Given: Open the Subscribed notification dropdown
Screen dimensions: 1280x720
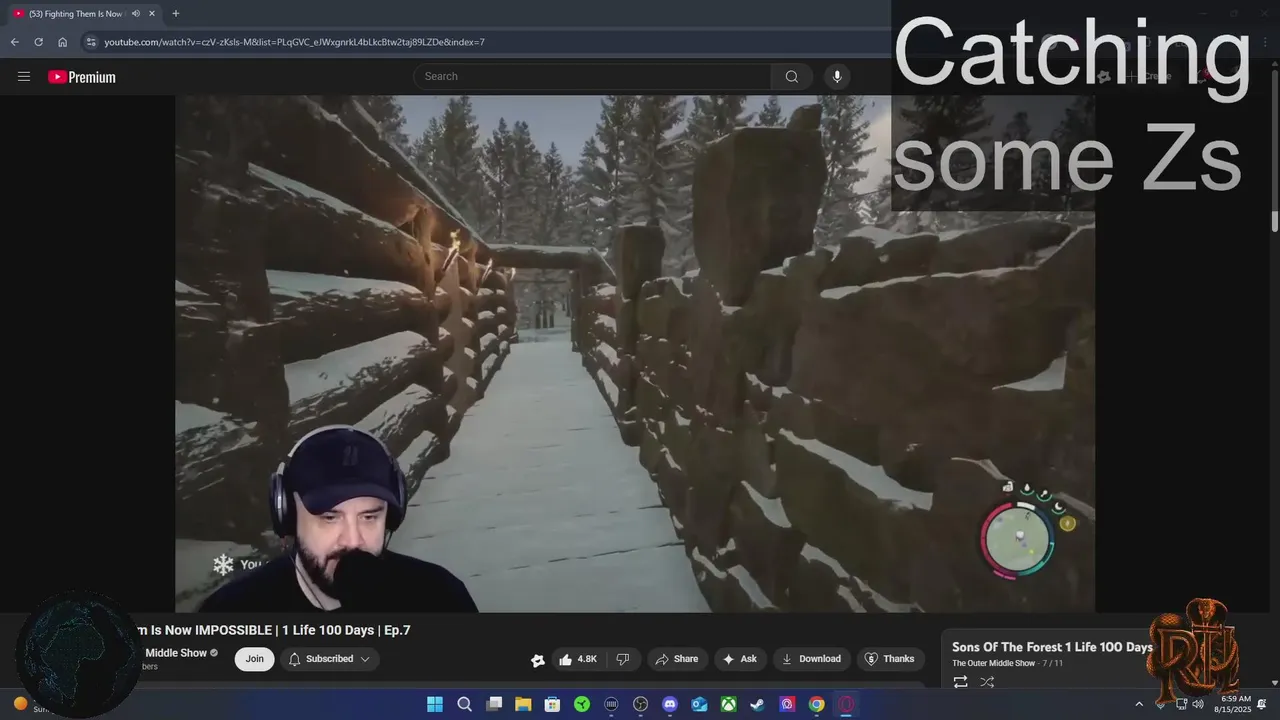Looking at the screenshot, I should pyautogui.click(x=329, y=659).
